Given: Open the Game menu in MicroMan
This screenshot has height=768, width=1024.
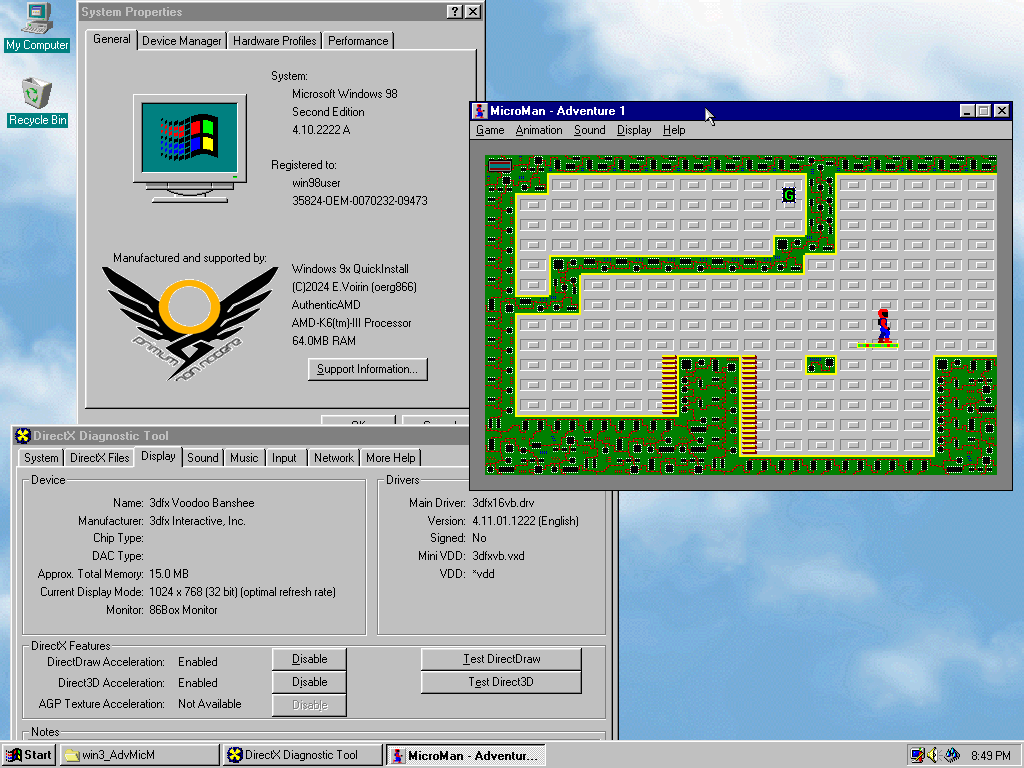Looking at the screenshot, I should pos(490,130).
